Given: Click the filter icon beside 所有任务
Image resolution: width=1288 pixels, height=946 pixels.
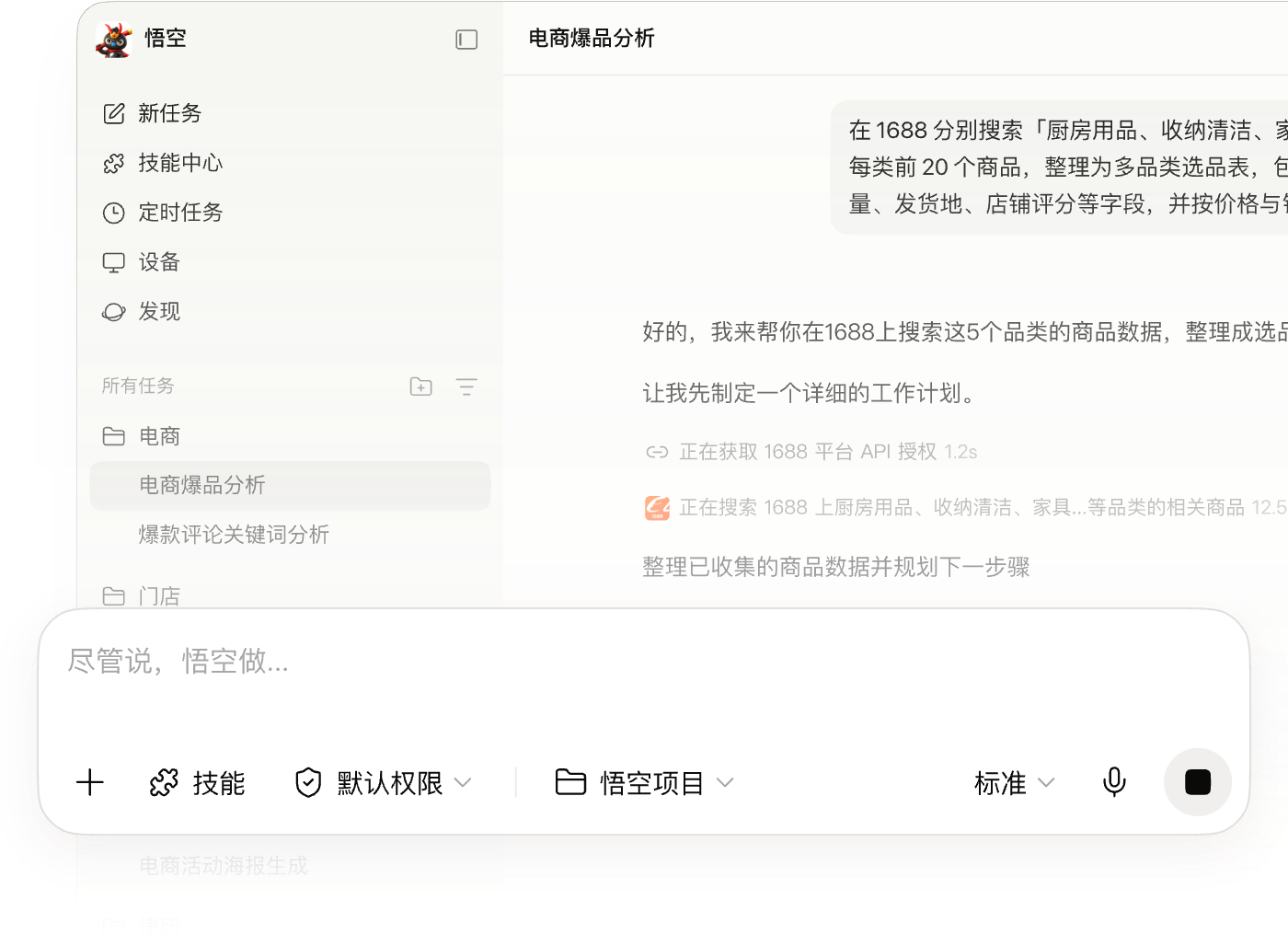Looking at the screenshot, I should pos(467,386).
